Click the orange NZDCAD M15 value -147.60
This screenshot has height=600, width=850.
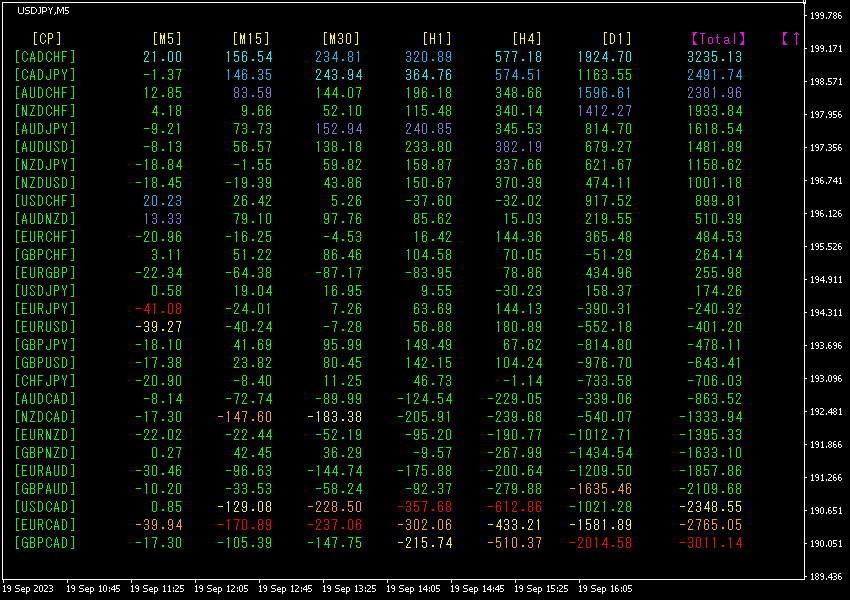(244, 417)
